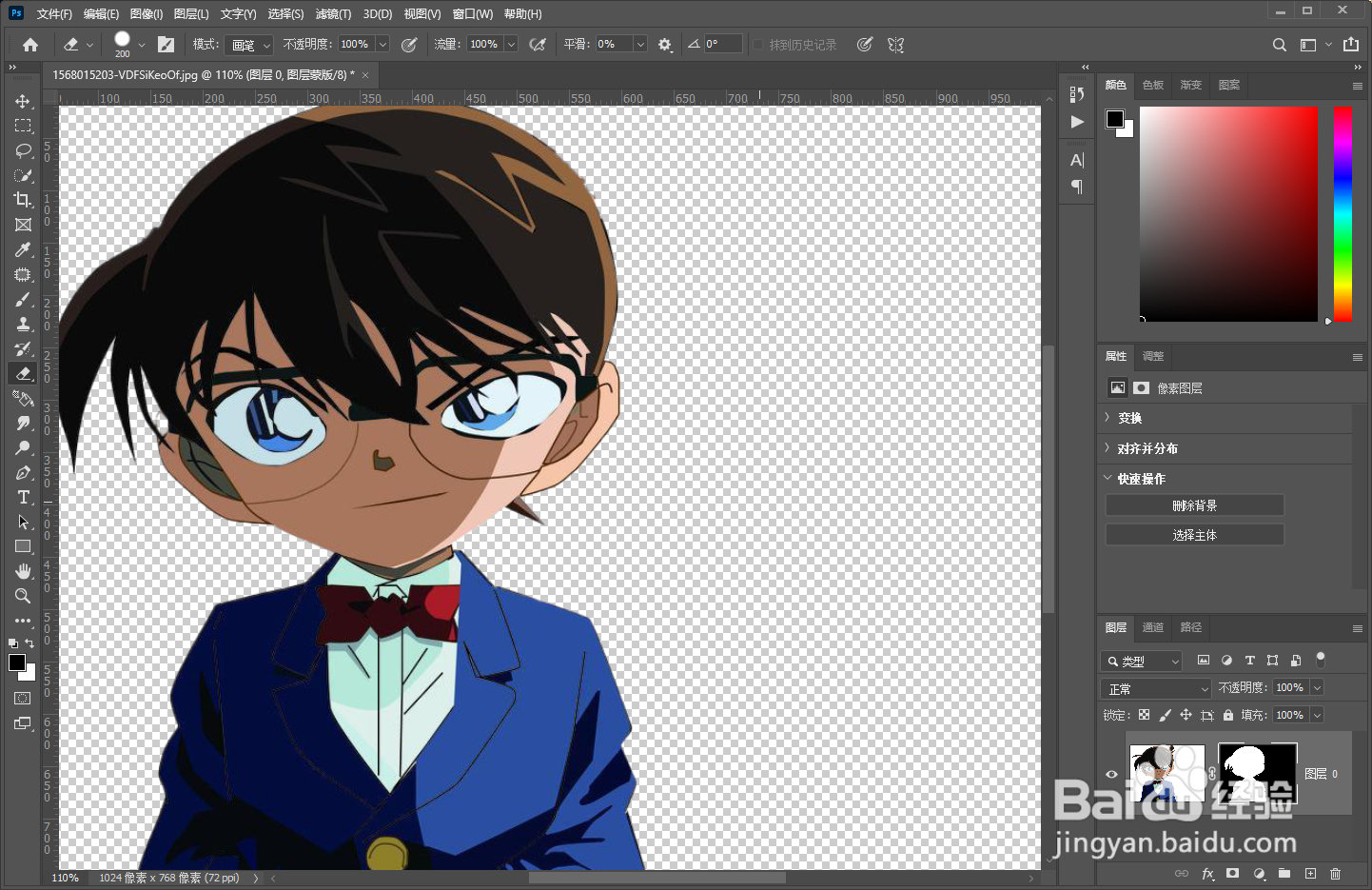Image resolution: width=1372 pixels, height=890 pixels.
Task: Select the Rectangle shape tool
Action: pyautogui.click(x=23, y=546)
